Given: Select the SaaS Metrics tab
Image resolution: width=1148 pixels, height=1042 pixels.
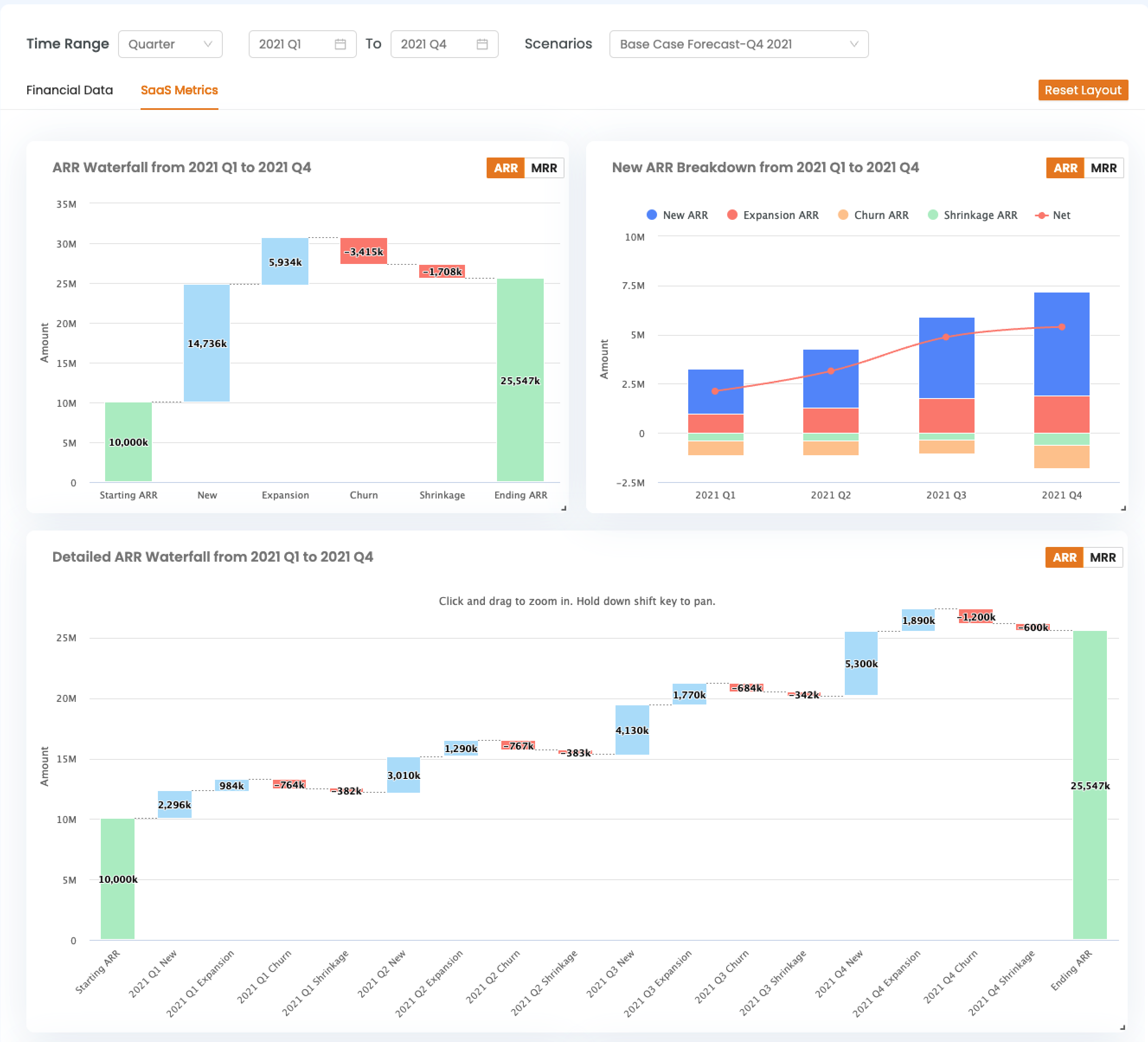Looking at the screenshot, I should (x=179, y=90).
